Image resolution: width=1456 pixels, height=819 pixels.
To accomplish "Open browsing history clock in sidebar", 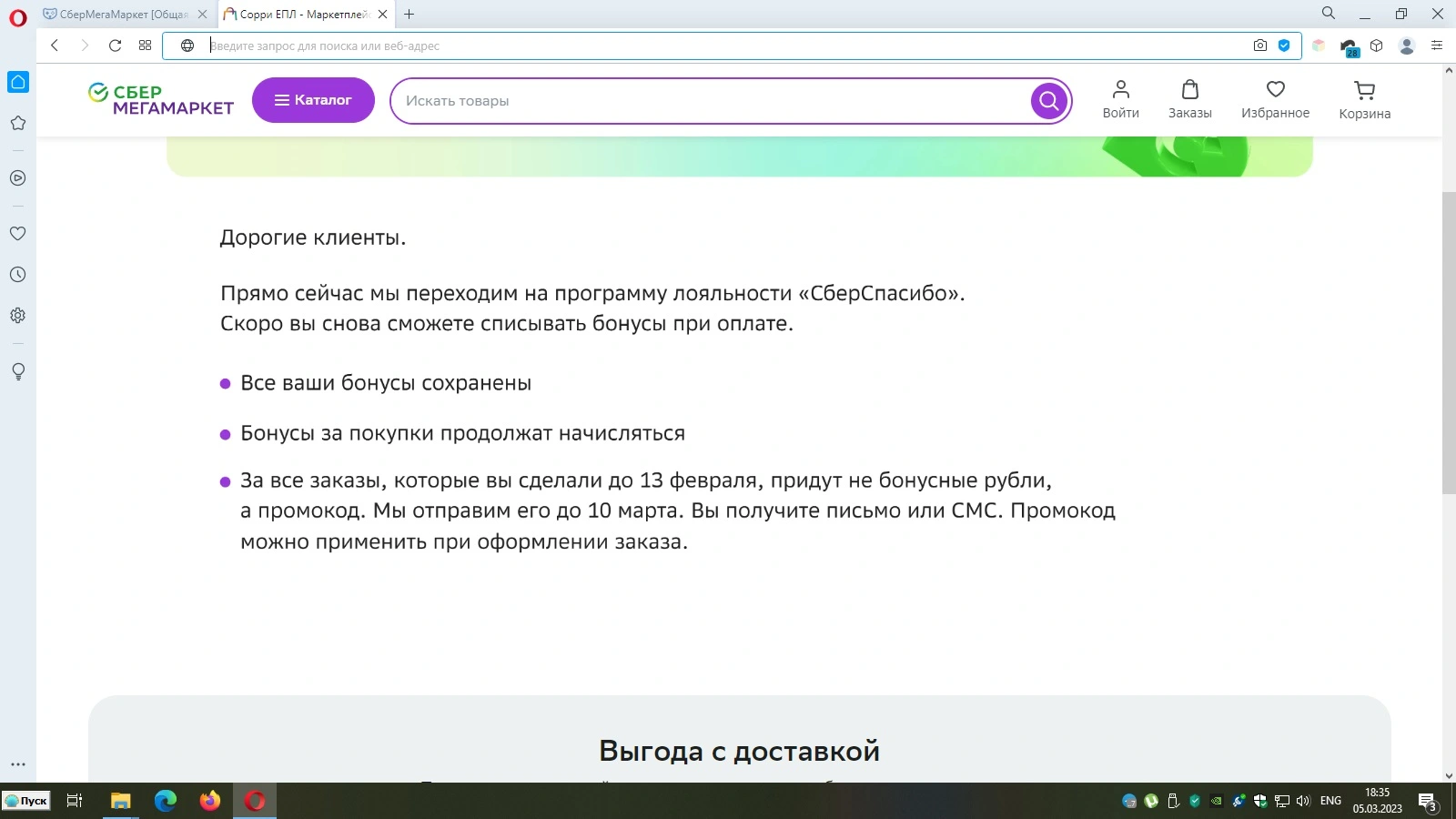I will coord(18,274).
